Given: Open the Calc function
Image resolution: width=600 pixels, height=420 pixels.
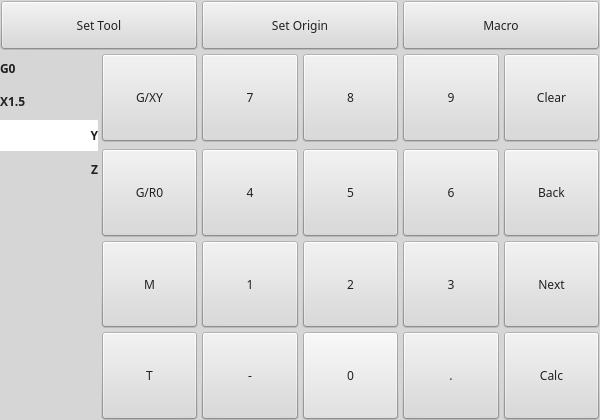Looking at the screenshot, I should [551, 375].
